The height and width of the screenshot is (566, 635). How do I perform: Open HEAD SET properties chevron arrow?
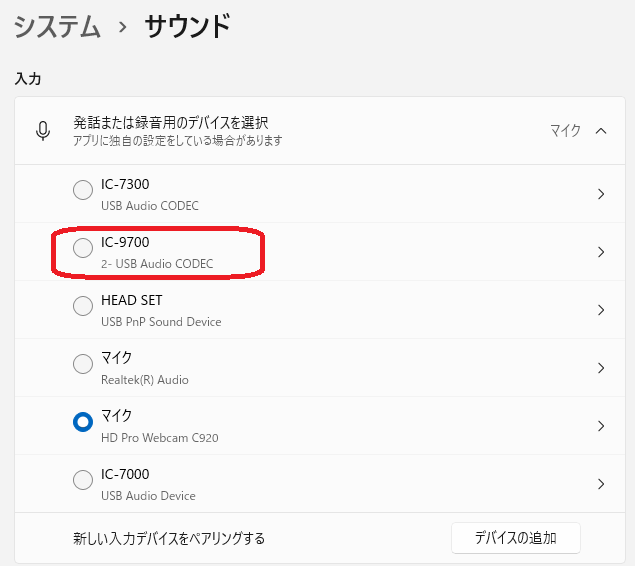pyautogui.click(x=601, y=310)
